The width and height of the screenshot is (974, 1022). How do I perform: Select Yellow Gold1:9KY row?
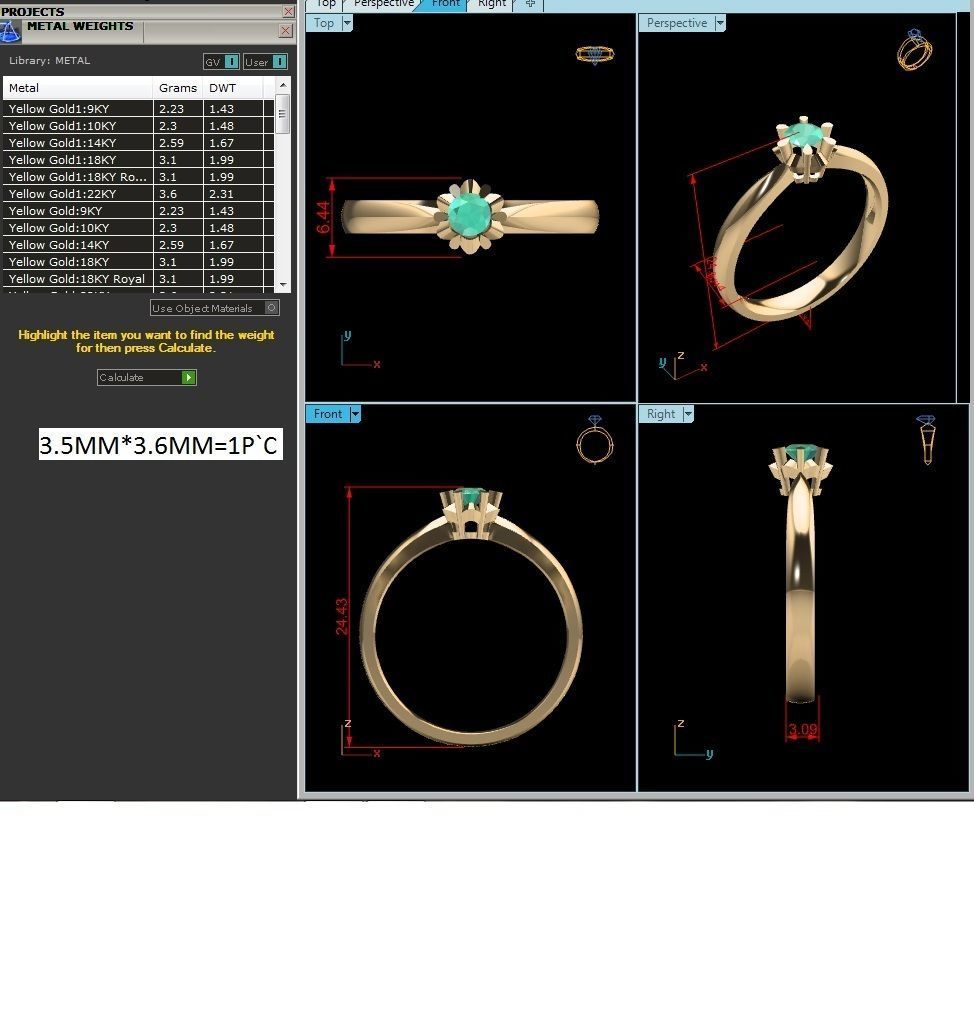[x=138, y=109]
